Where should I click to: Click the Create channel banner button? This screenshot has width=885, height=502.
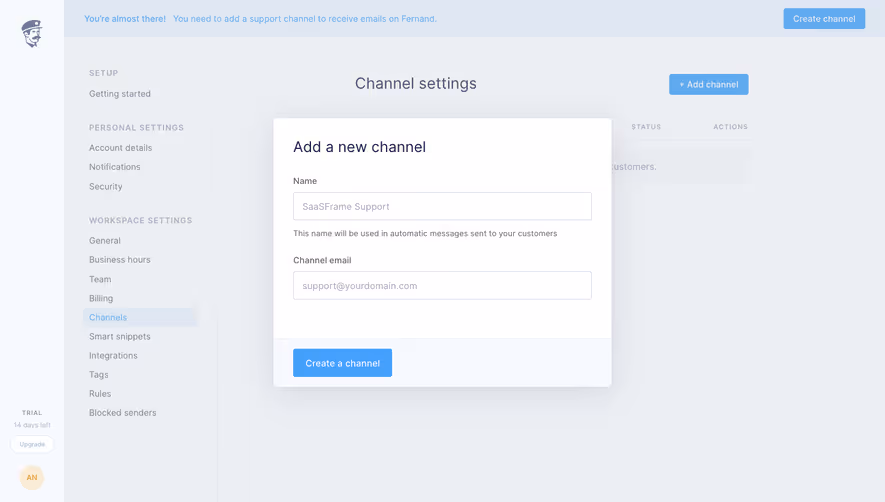point(824,19)
